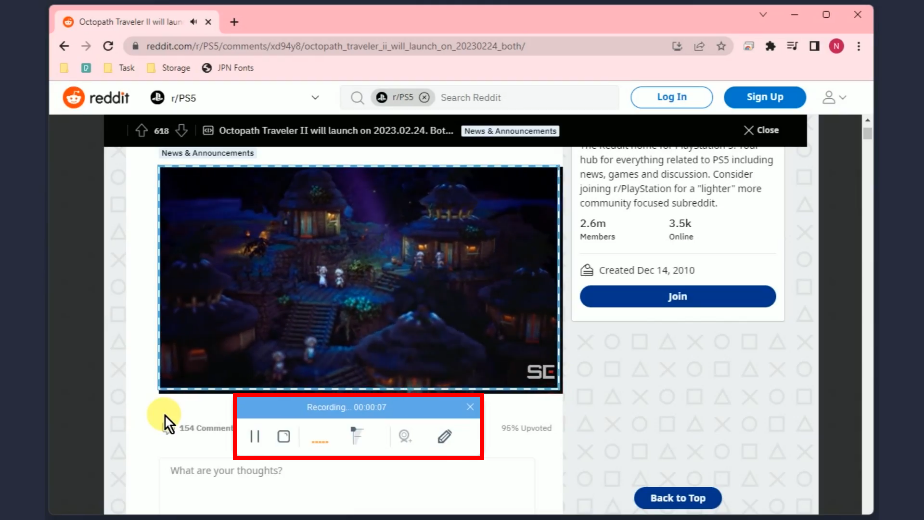Expand the r/PS5 community dropdown
Viewport: 924px width, 520px height.
point(315,98)
